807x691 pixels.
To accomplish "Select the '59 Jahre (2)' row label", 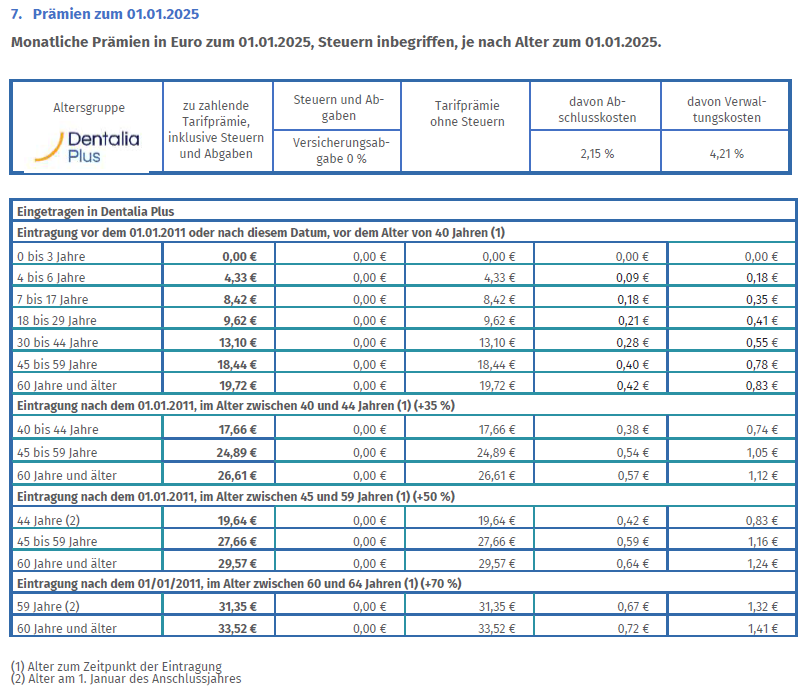I will tap(48, 606).
